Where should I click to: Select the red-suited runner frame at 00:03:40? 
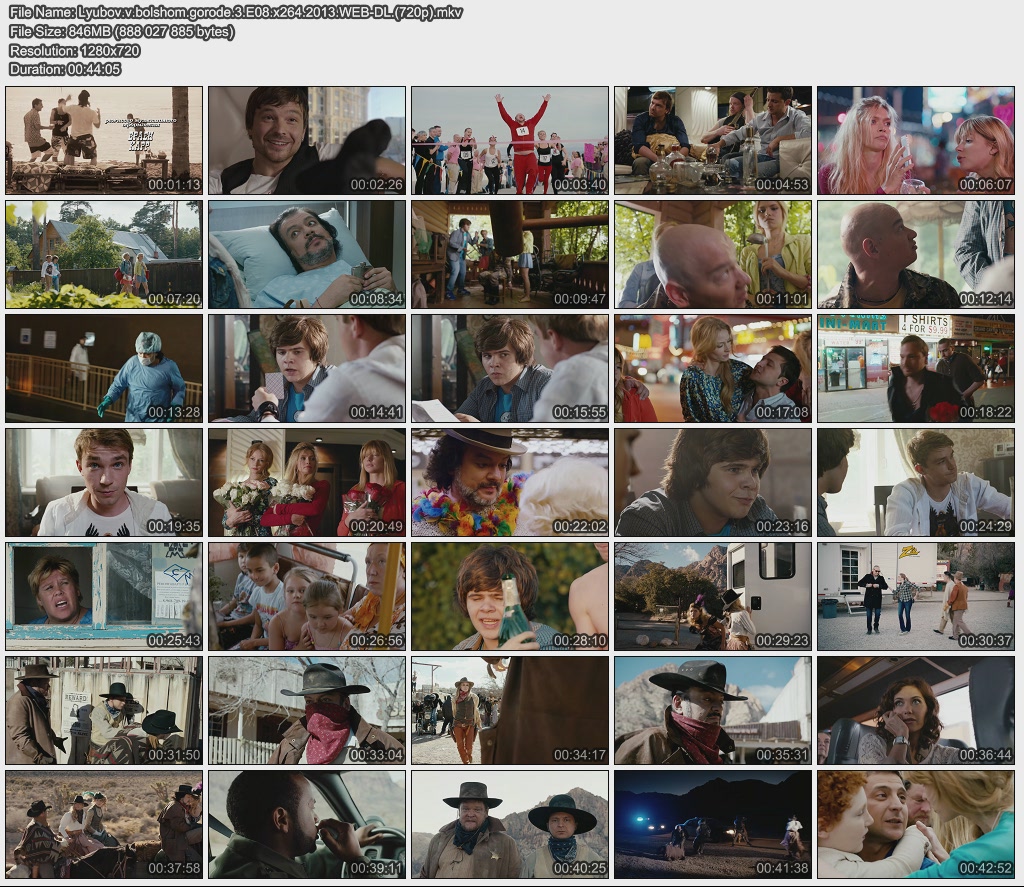pos(510,140)
